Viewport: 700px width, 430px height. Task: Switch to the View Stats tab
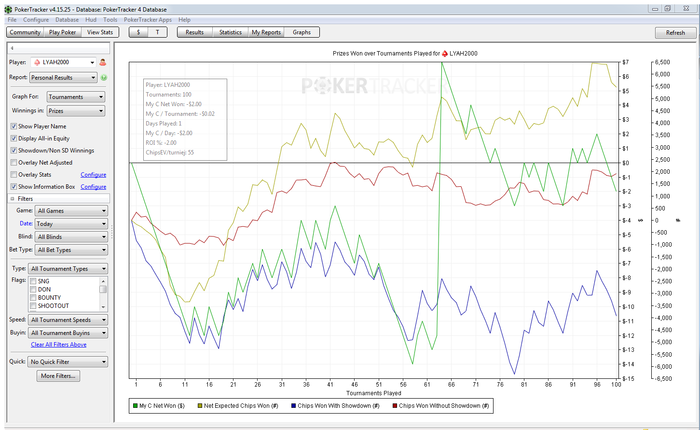[100, 33]
